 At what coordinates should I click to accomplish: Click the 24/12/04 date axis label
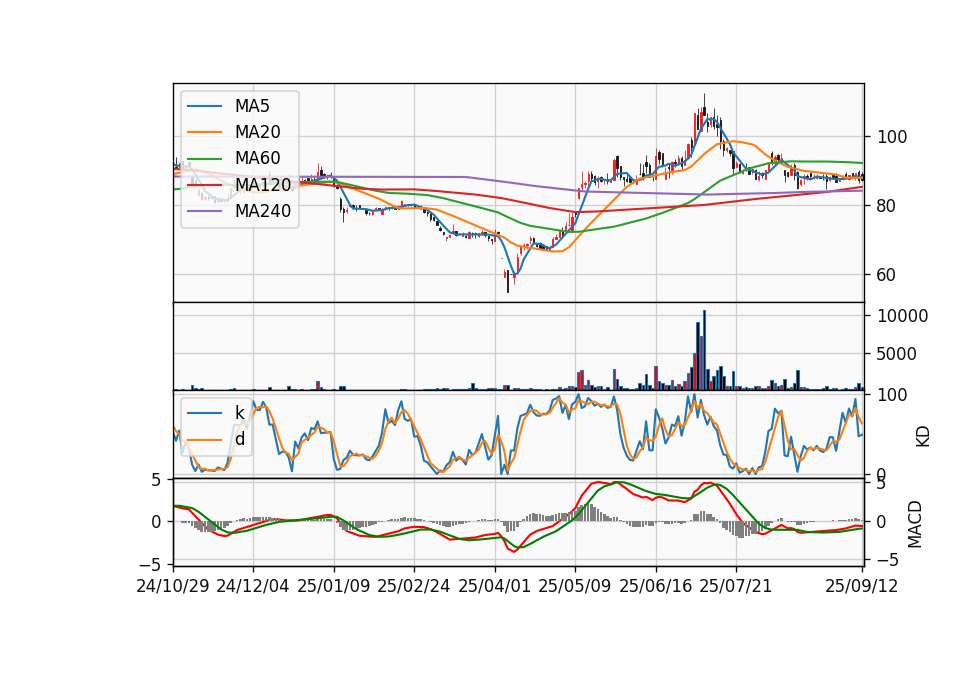(253, 586)
